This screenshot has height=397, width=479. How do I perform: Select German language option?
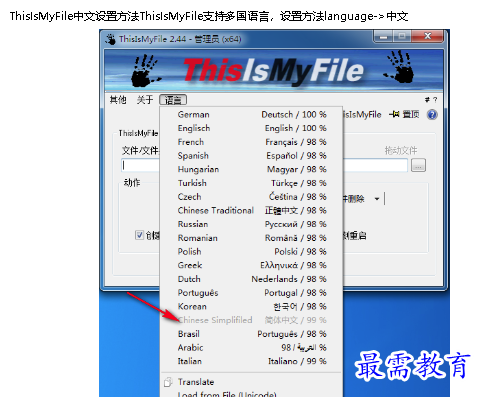pos(252,115)
